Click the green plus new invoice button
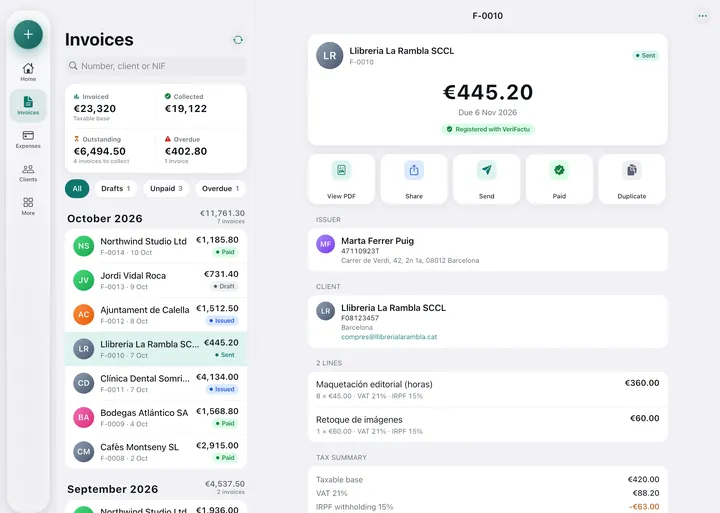The height and width of the screenshot is (513, 720). point(28,34)
